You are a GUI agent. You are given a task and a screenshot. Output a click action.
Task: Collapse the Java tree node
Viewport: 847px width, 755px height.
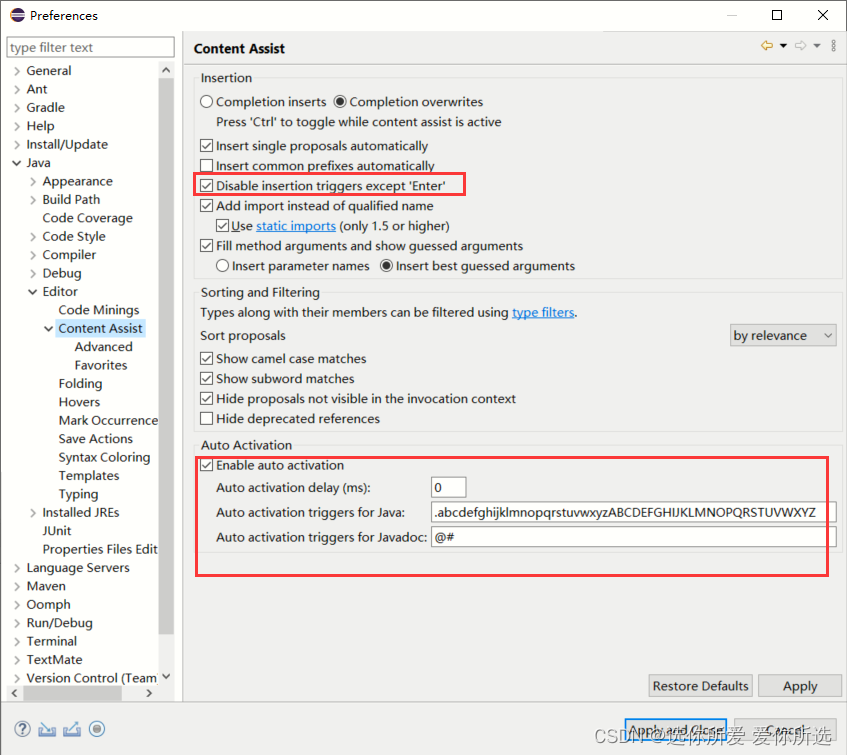tap(17, 163)
